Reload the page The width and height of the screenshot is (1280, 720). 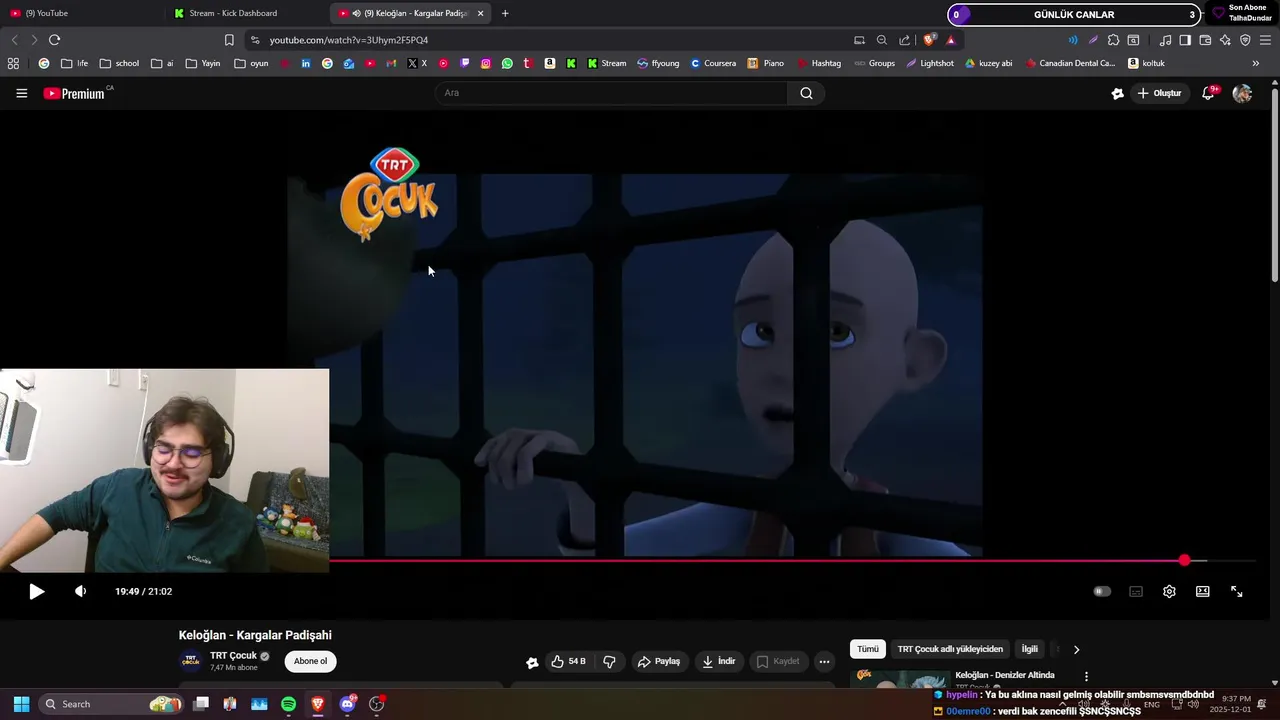click(54, 40)
